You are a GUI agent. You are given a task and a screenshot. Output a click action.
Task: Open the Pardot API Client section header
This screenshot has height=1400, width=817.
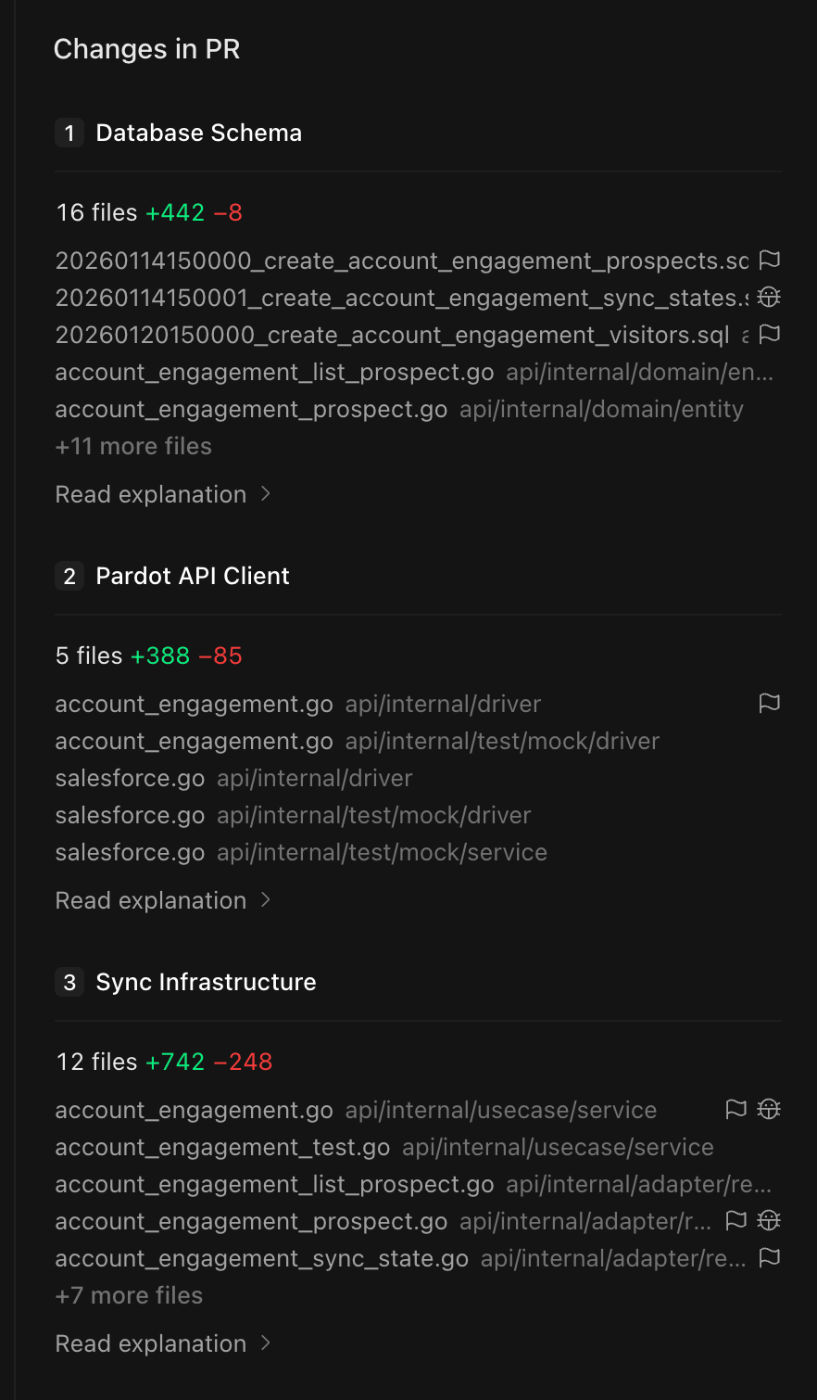click(x=192, y=576)
